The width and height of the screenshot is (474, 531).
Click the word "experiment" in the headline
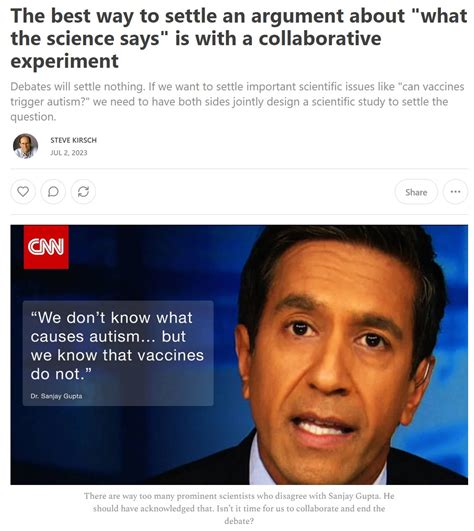[x=65, y=61]
